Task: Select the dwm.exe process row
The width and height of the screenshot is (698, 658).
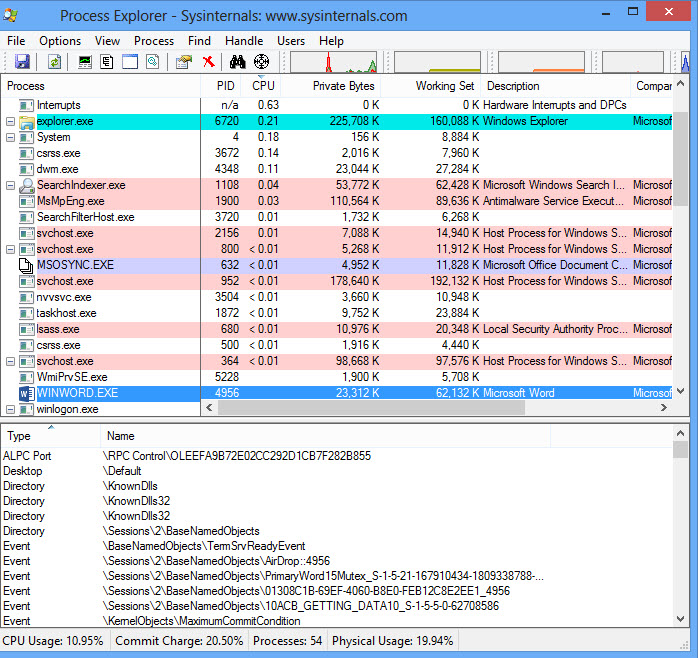Action: 337,169
